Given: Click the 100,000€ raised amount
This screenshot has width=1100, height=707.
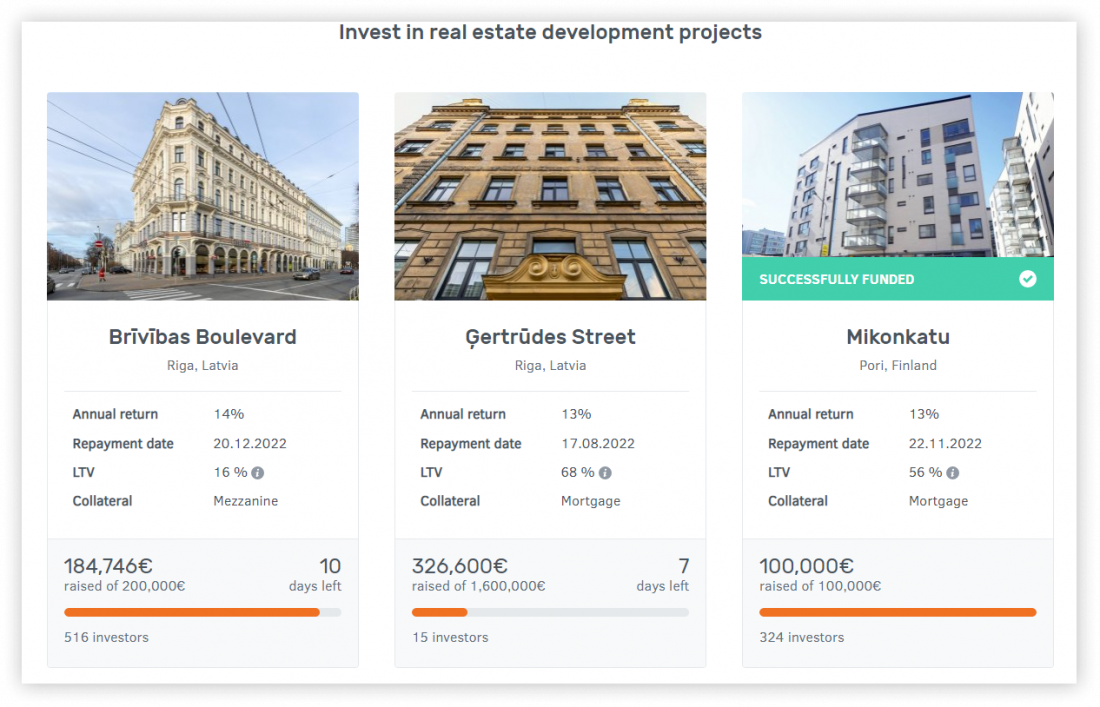Looking at the screenshot, I should 807,566.
